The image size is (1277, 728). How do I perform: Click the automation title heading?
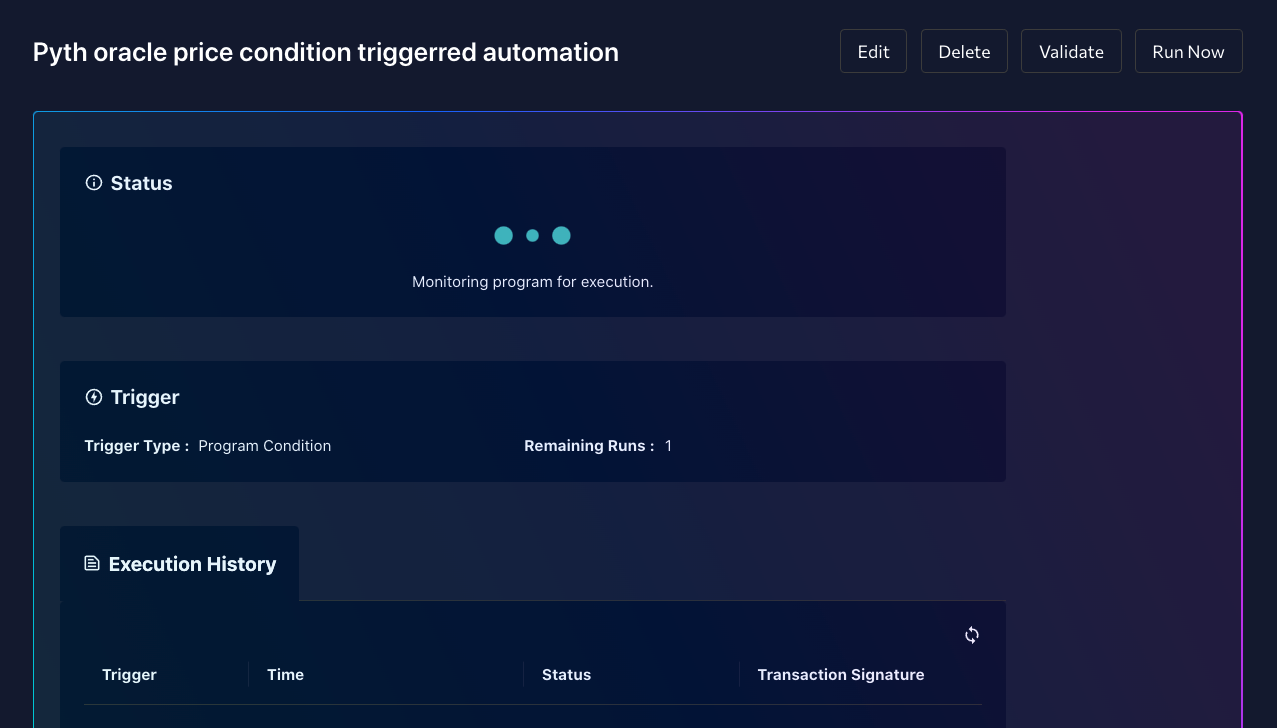click(325, 51)
